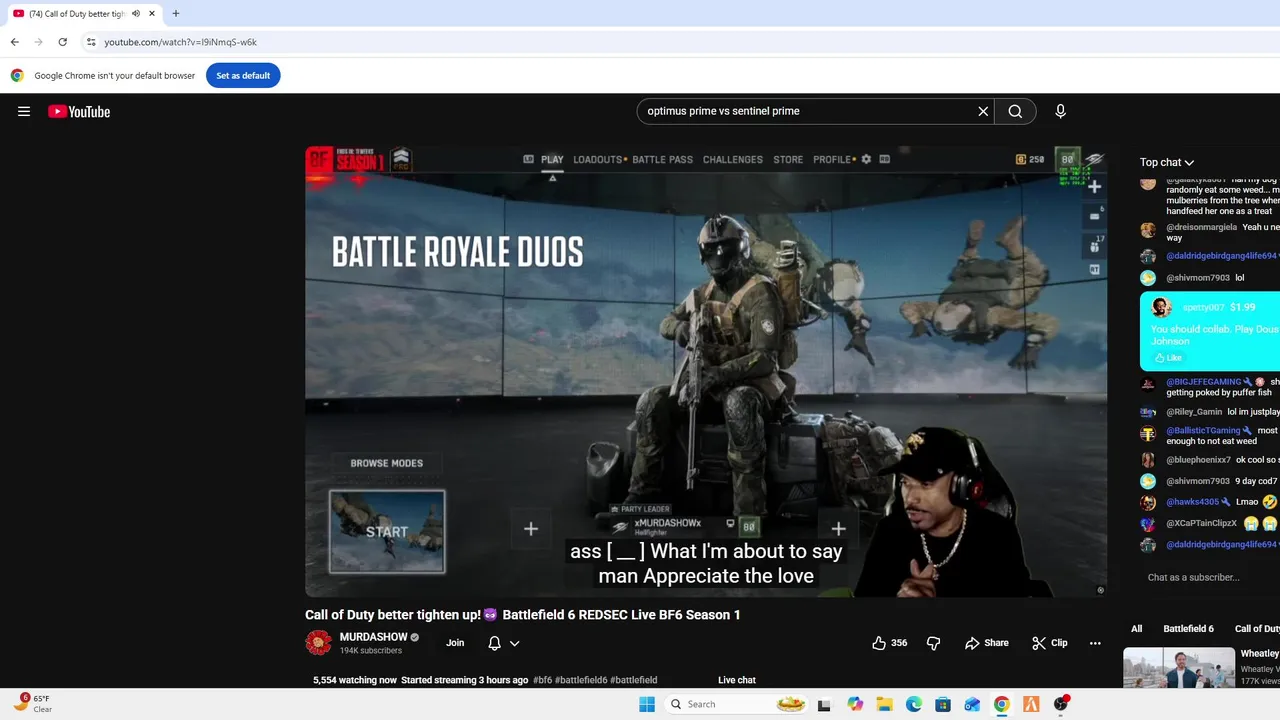
Task: Join the MURDASHOW channel membership
Action: click(x=455, y=643)
